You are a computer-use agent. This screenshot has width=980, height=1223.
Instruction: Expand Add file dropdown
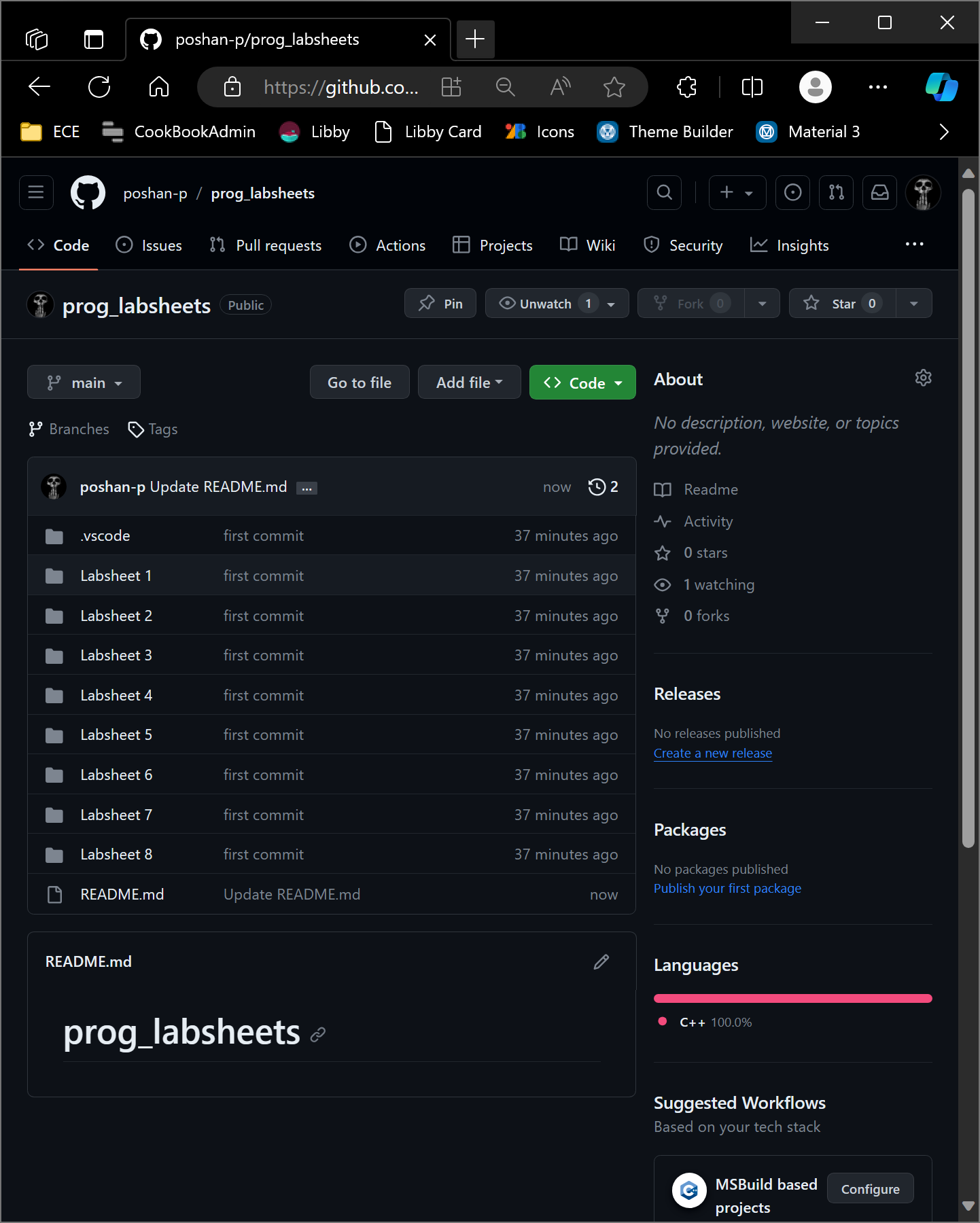[x=470, y=383]
